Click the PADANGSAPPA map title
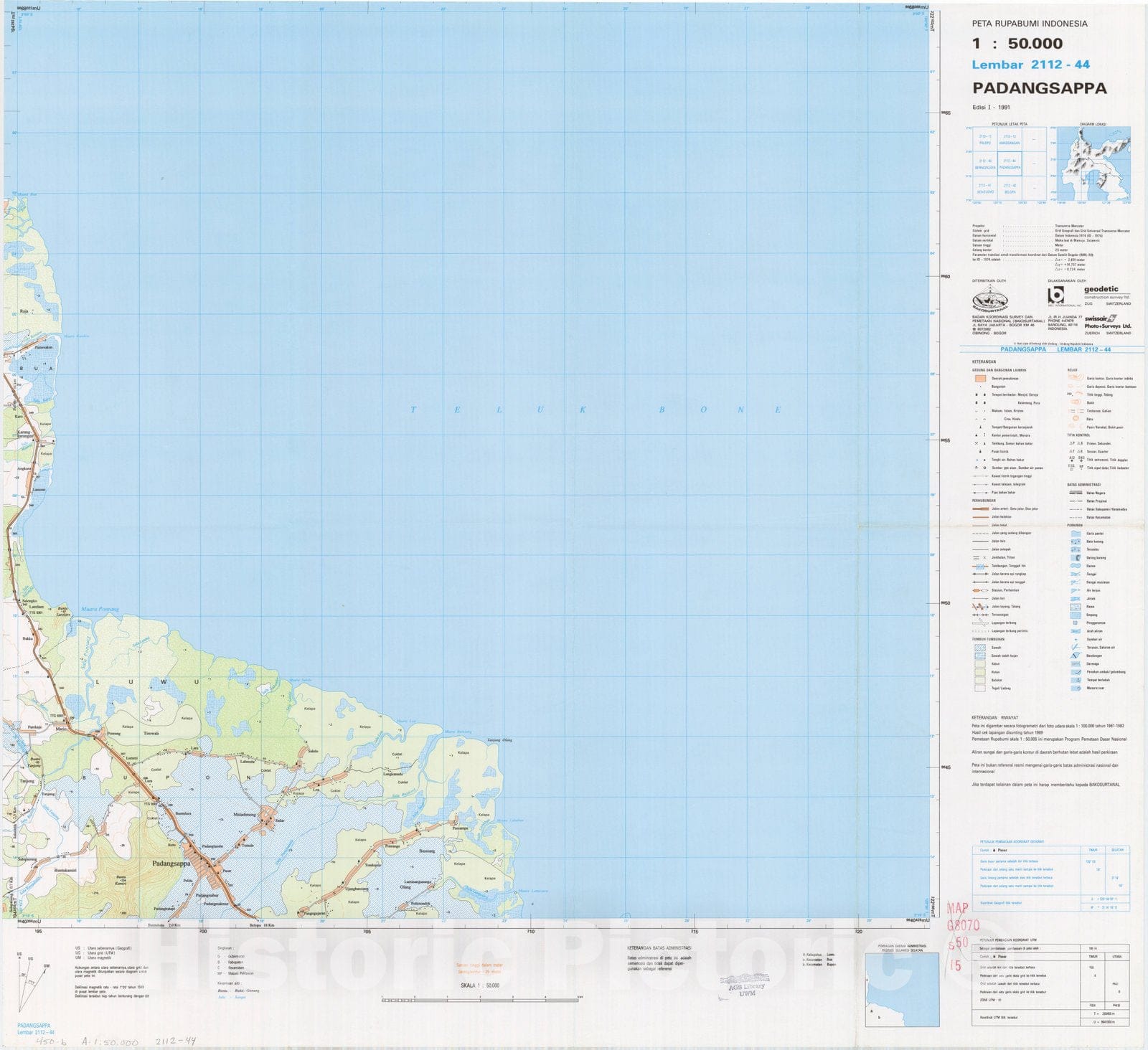Image resolution: width=1148 pixels, height=1050 pixels. [x=1039, y=88]
